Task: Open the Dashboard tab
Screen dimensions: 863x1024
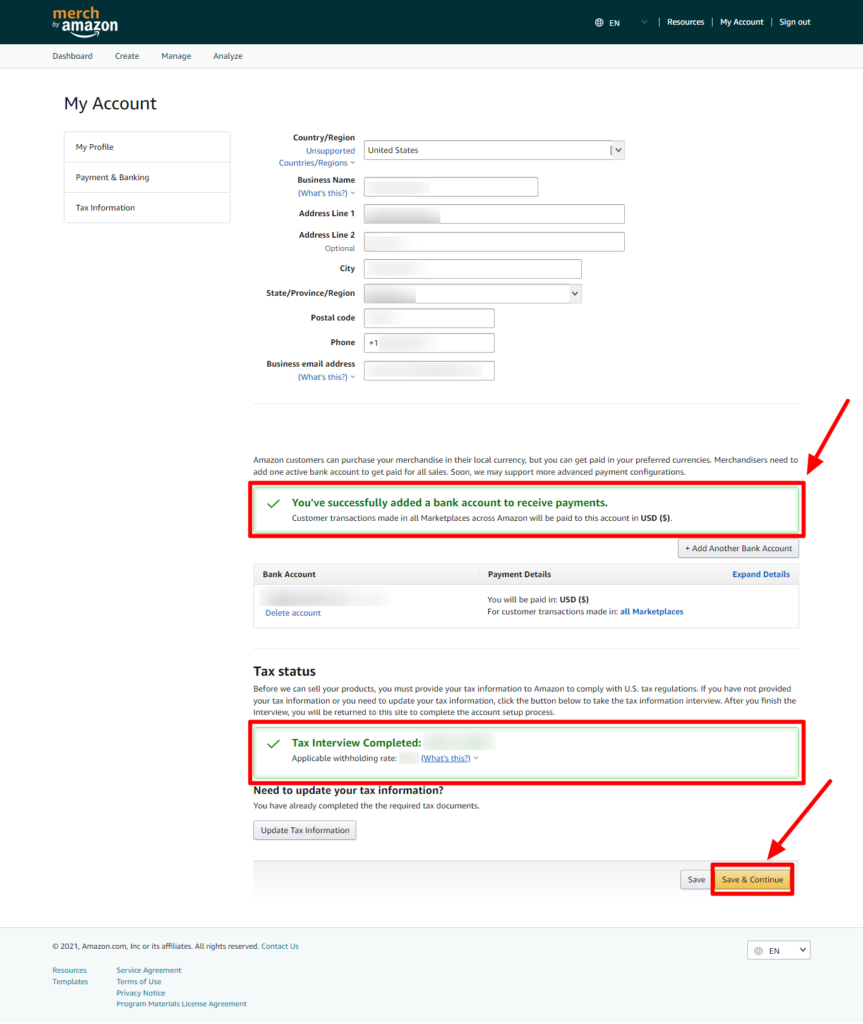Action: (73, 56)
